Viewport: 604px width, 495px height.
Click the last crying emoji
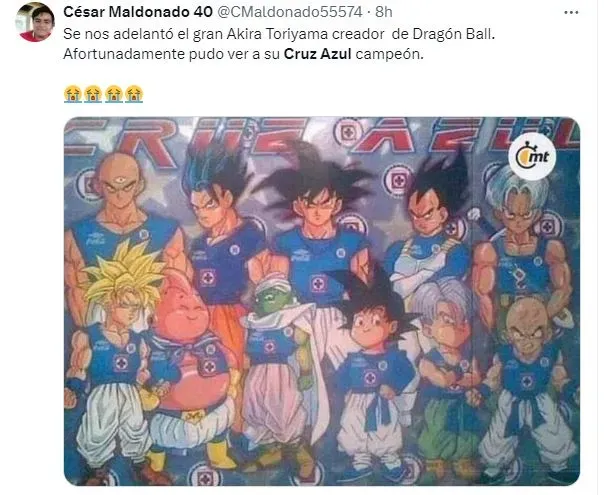[x=134, y=94]
